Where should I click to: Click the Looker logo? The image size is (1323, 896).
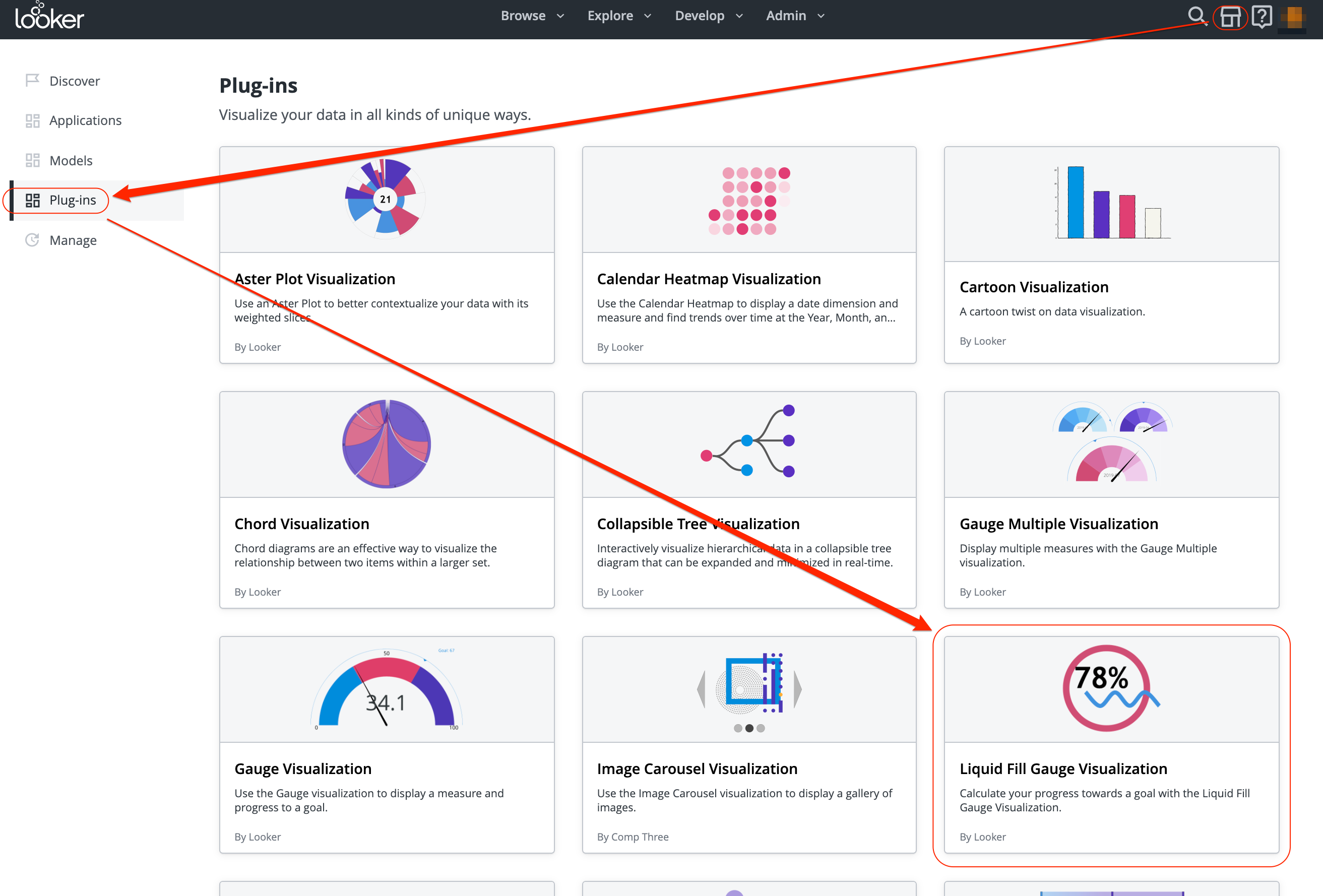pyautogui.click(x=49, y=17)
